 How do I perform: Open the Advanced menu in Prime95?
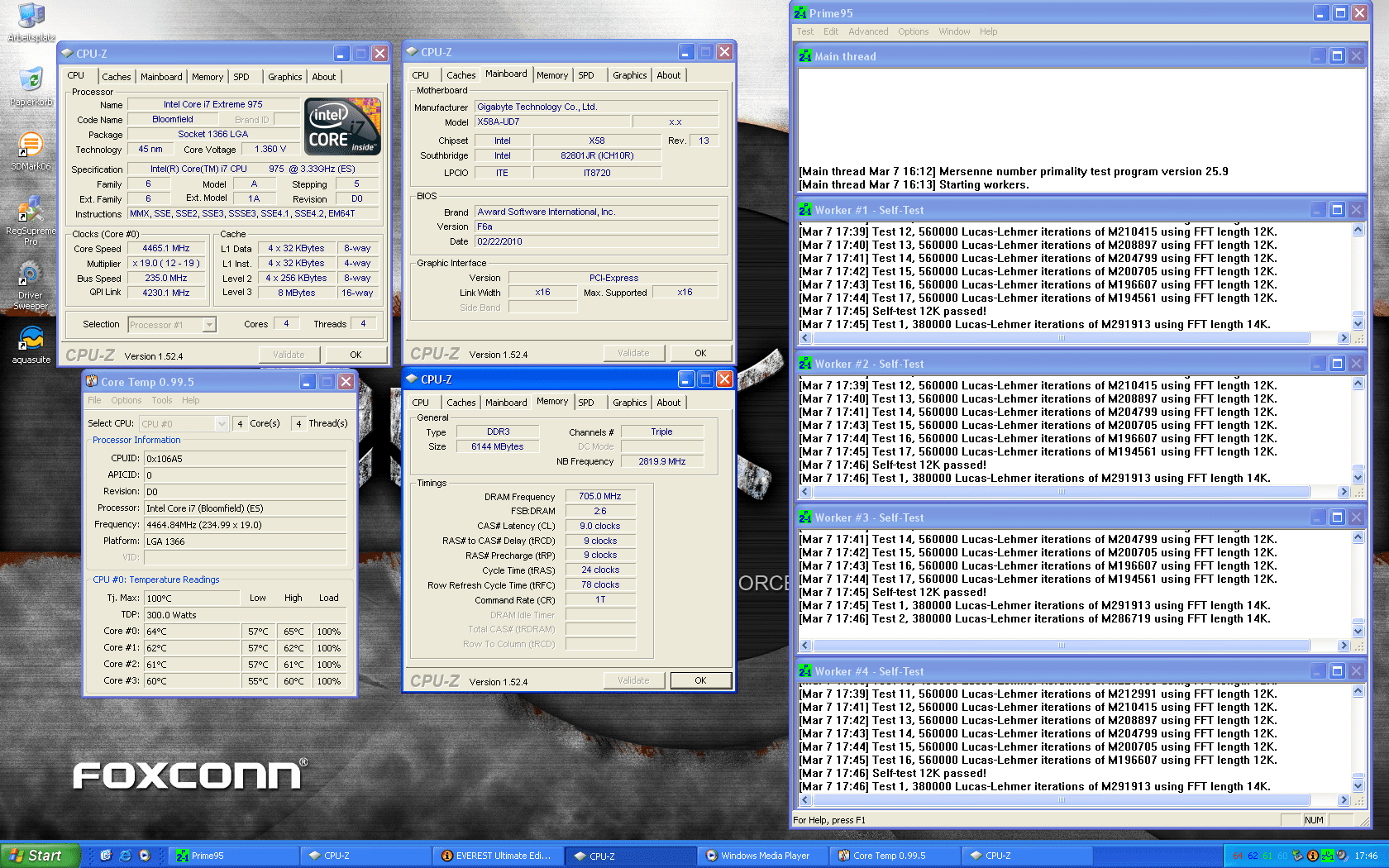[868, 31]
